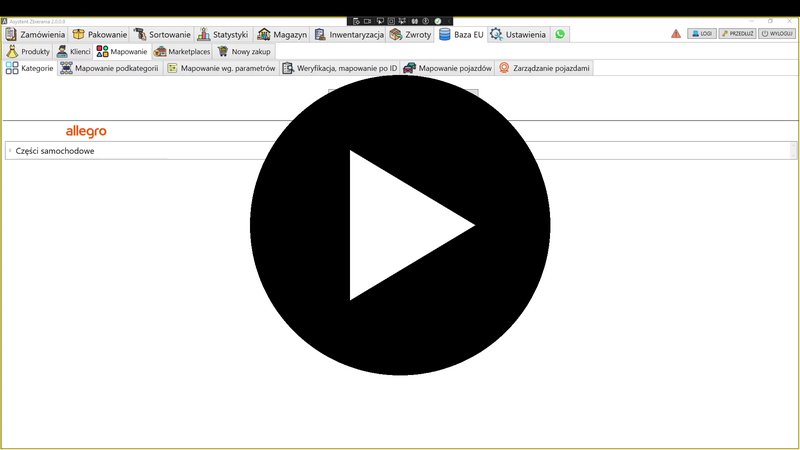Click the video camera icon in recorder bar
800x450 pixels.
(367, 21)
